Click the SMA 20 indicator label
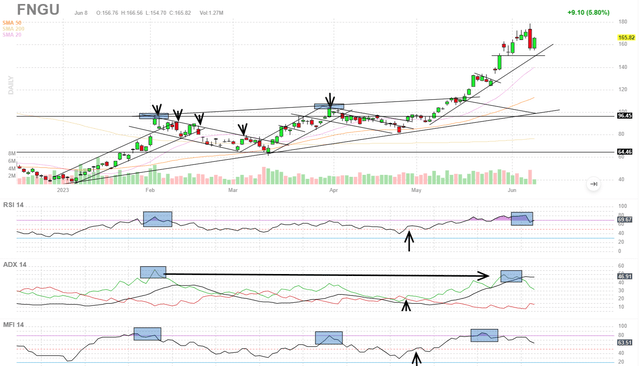 12,35
